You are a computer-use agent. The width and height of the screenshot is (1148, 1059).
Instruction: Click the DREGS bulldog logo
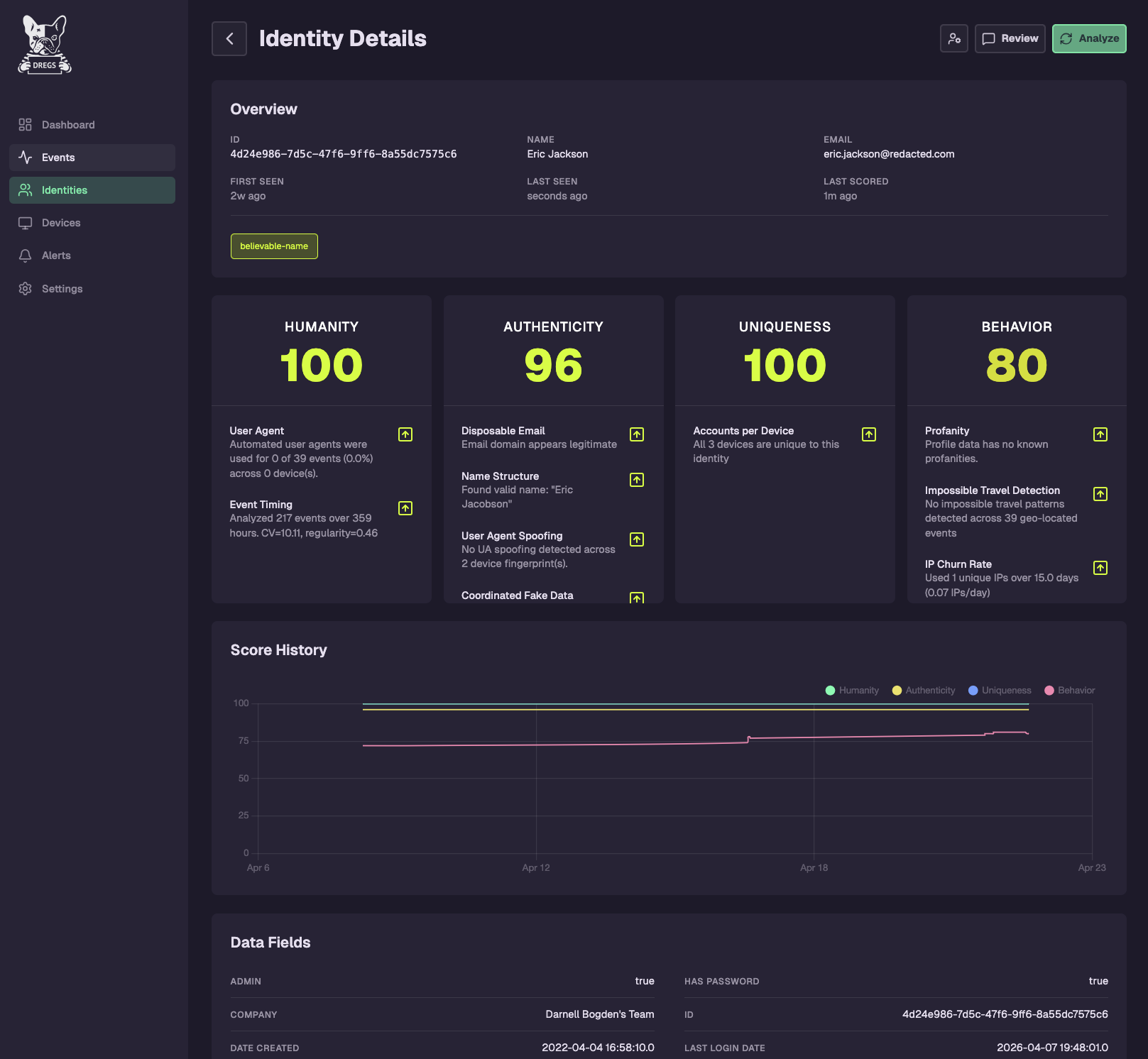coord(45,45)
